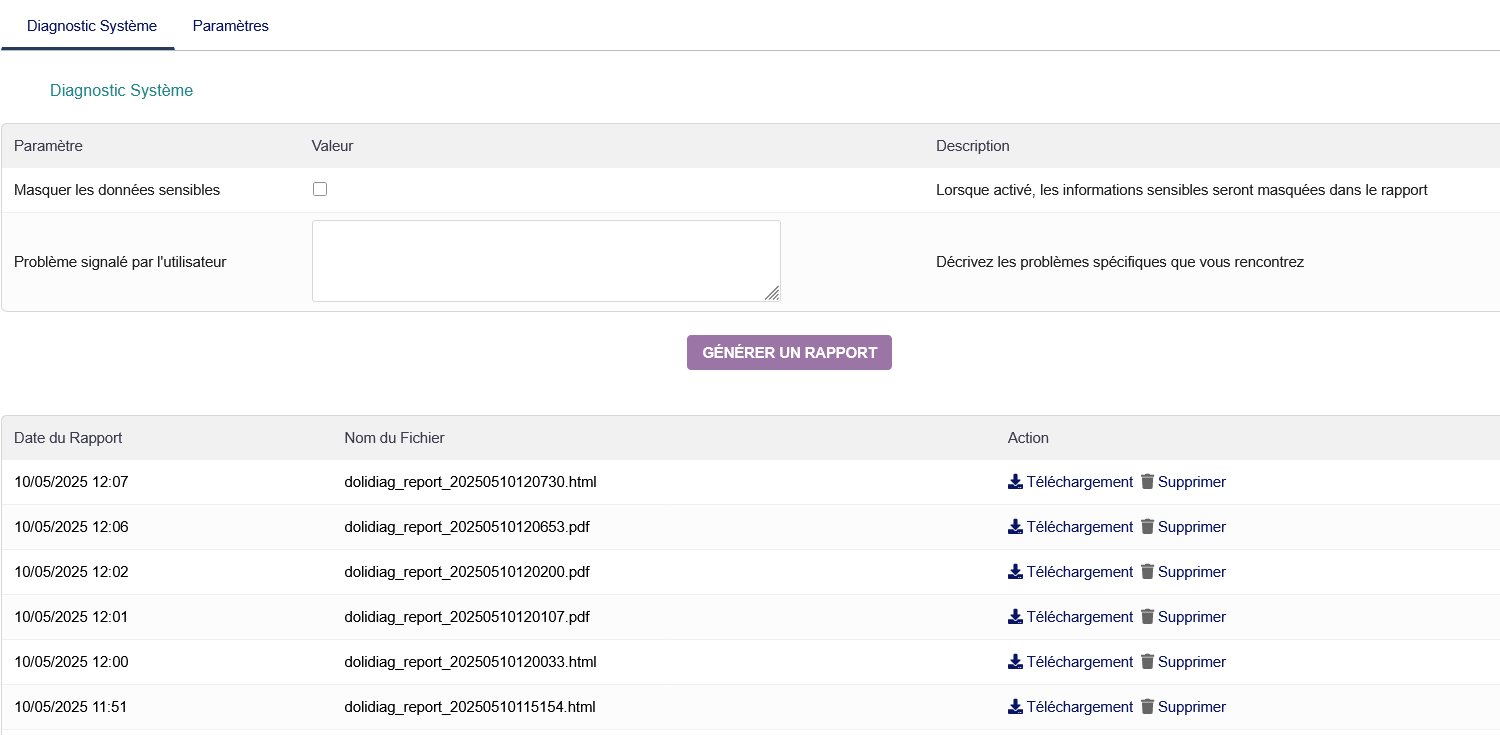The height and width of the screenshot is (735, 1500).
Task: Click download icon for dolidiag_report_20250510120107.pdf
Action: tap(1015, 617)
